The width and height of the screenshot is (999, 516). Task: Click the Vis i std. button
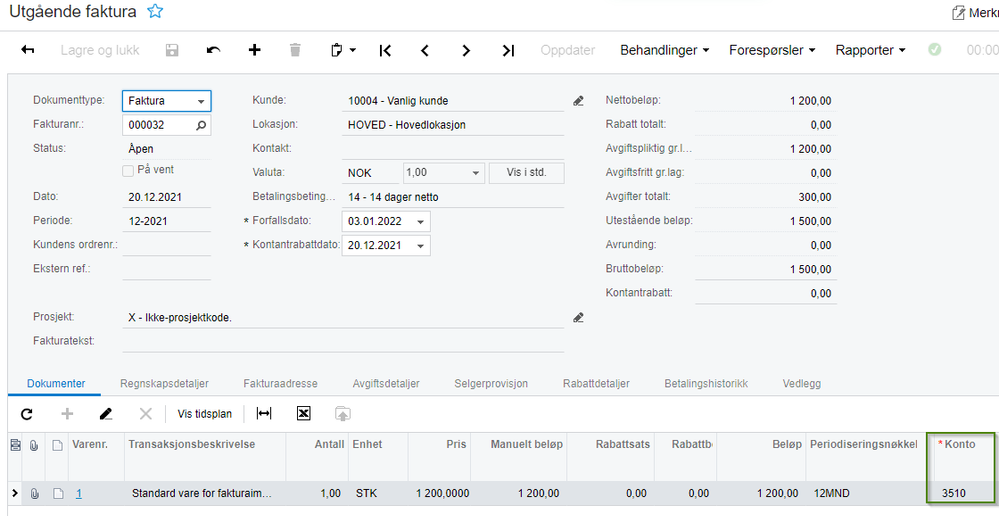pyautogui.click(x=527, y=173)
